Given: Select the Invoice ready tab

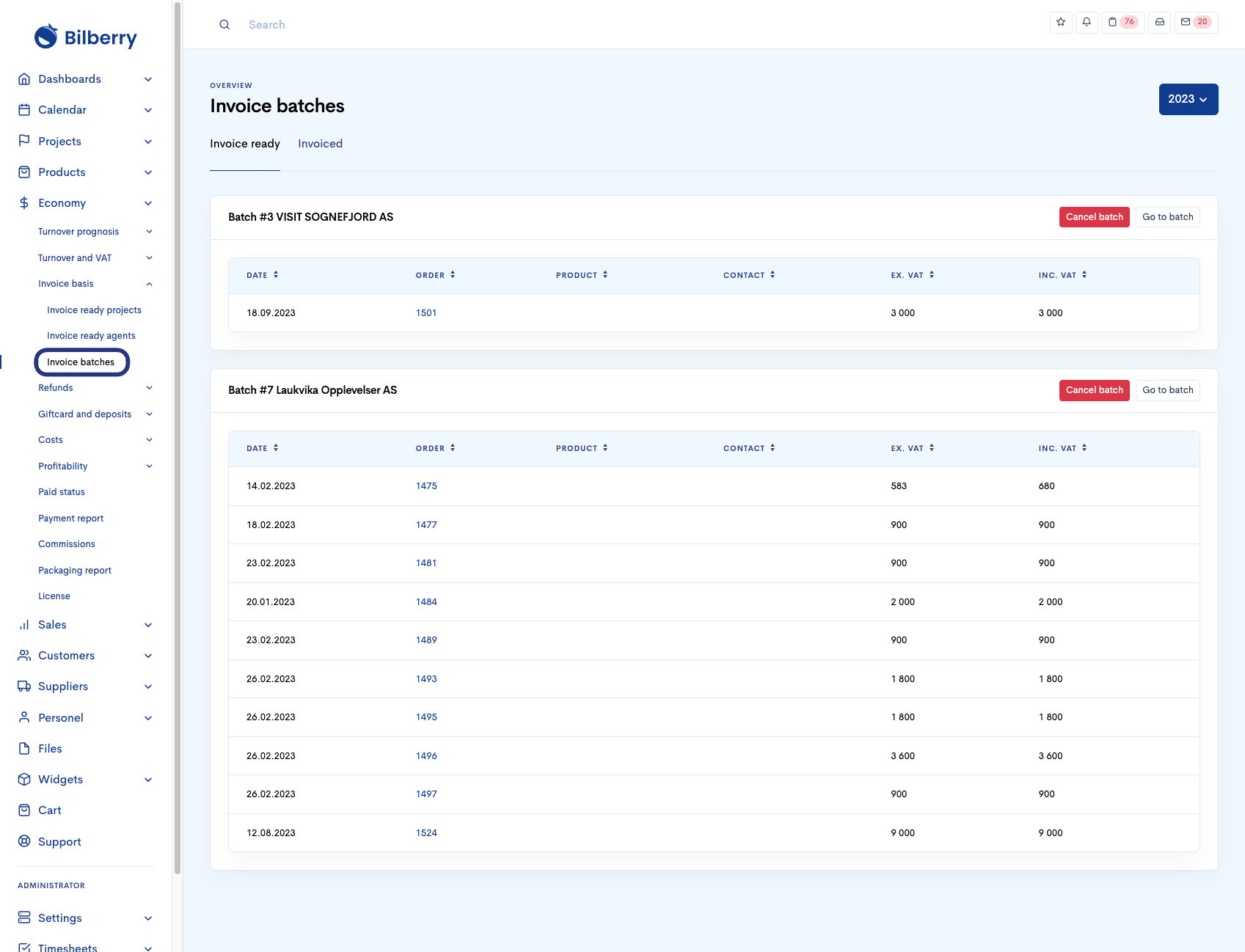Looking at the screenshot, I should pos(245,144).
